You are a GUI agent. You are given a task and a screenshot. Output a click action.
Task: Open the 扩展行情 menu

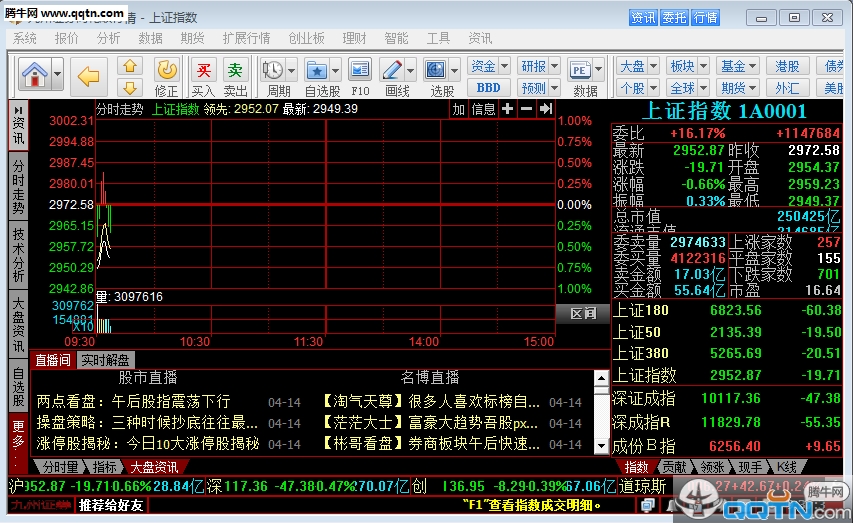[x=246, y=38]
